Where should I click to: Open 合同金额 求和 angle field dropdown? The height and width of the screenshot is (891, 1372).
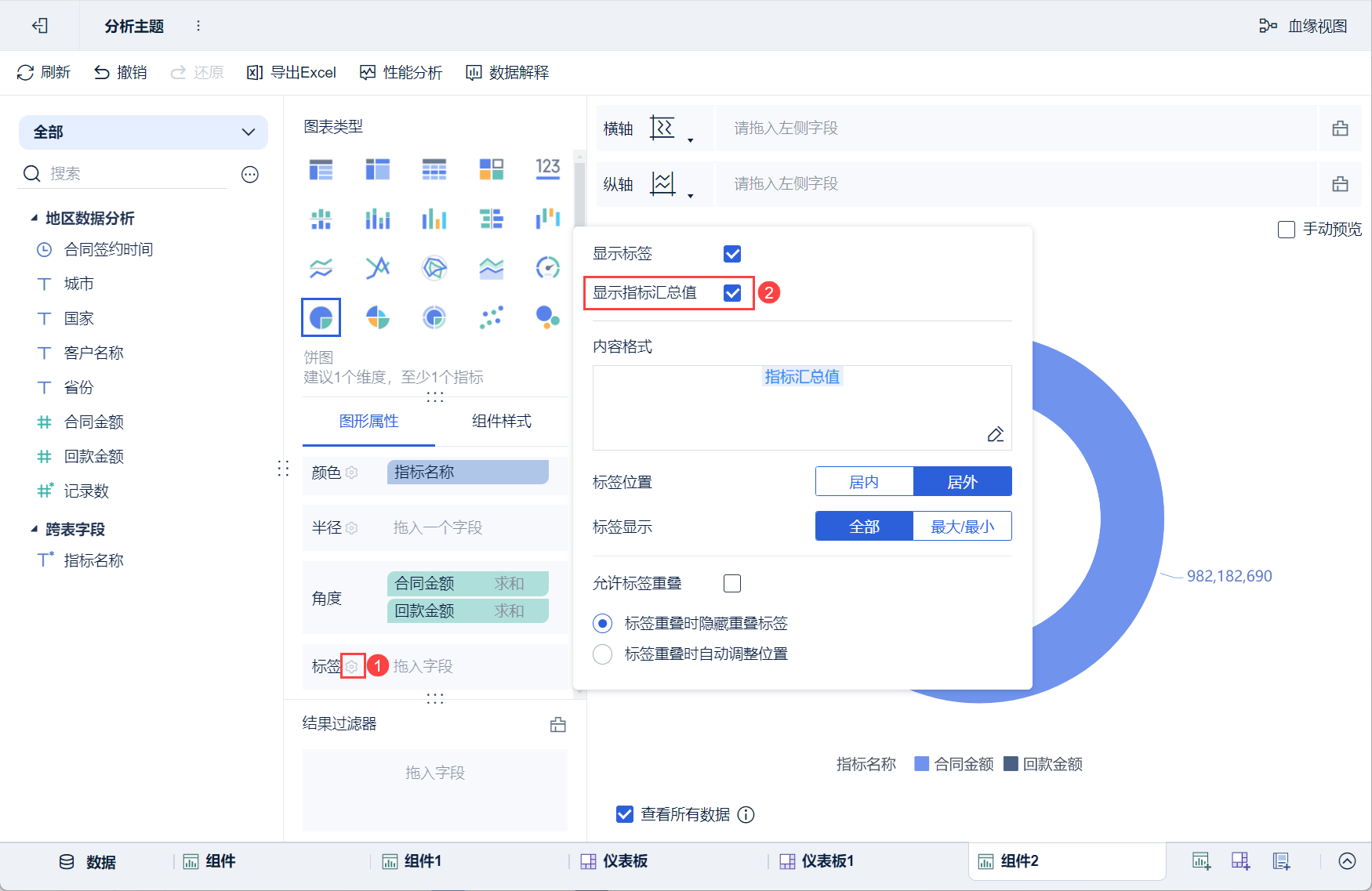(468, 583)
